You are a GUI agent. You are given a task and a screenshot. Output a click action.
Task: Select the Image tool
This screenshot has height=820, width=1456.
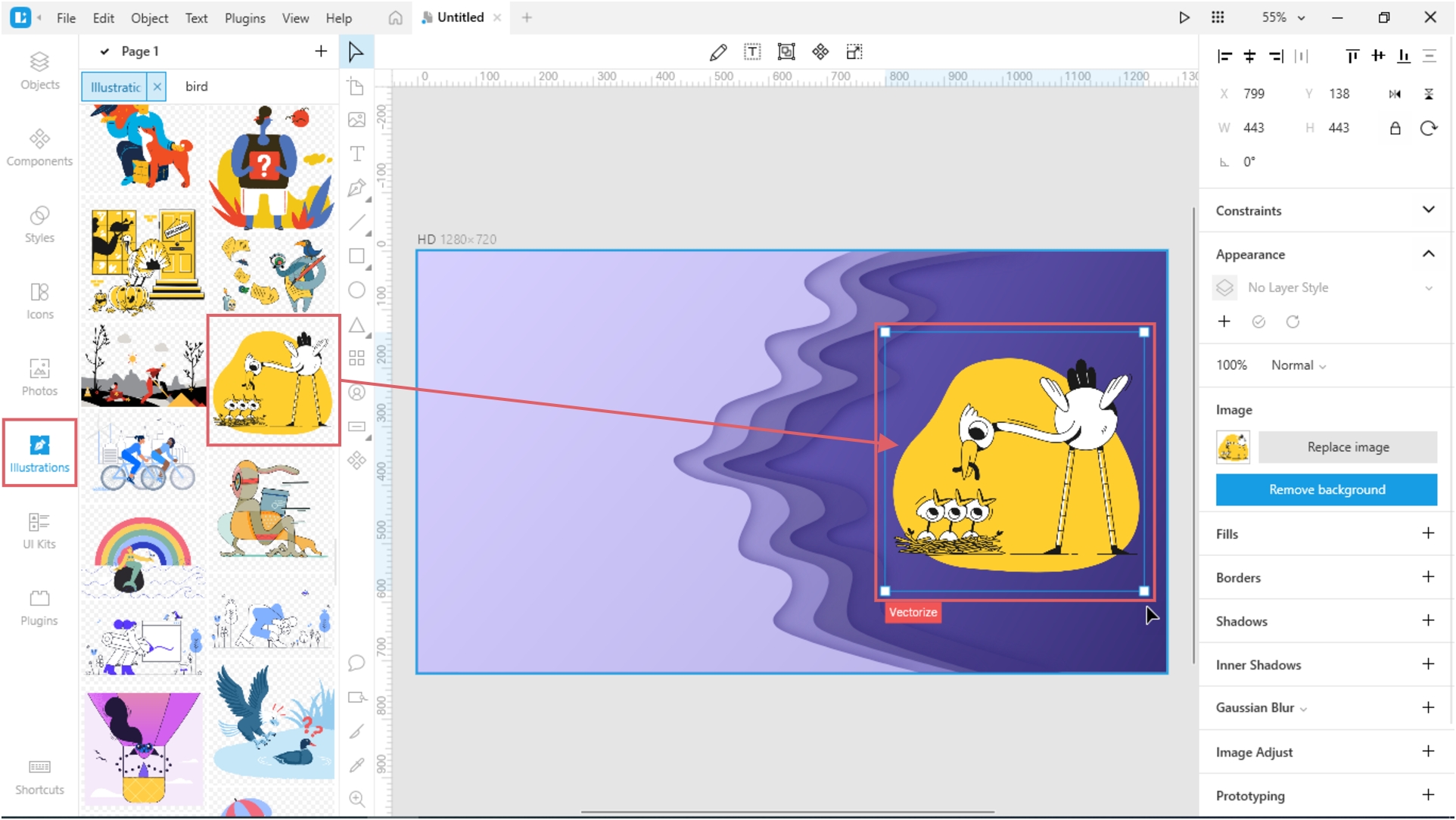coord(356,120)
